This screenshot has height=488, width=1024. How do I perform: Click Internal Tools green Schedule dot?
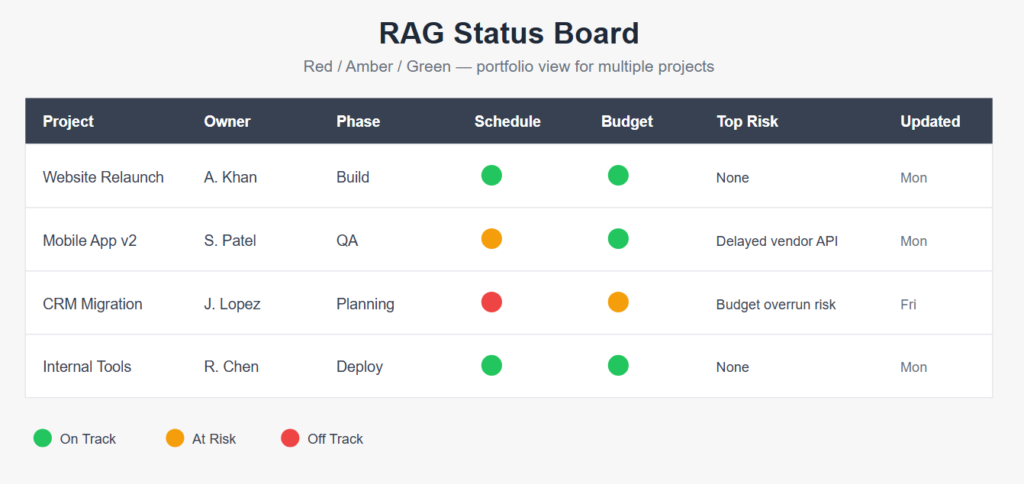tap(492, 365)
